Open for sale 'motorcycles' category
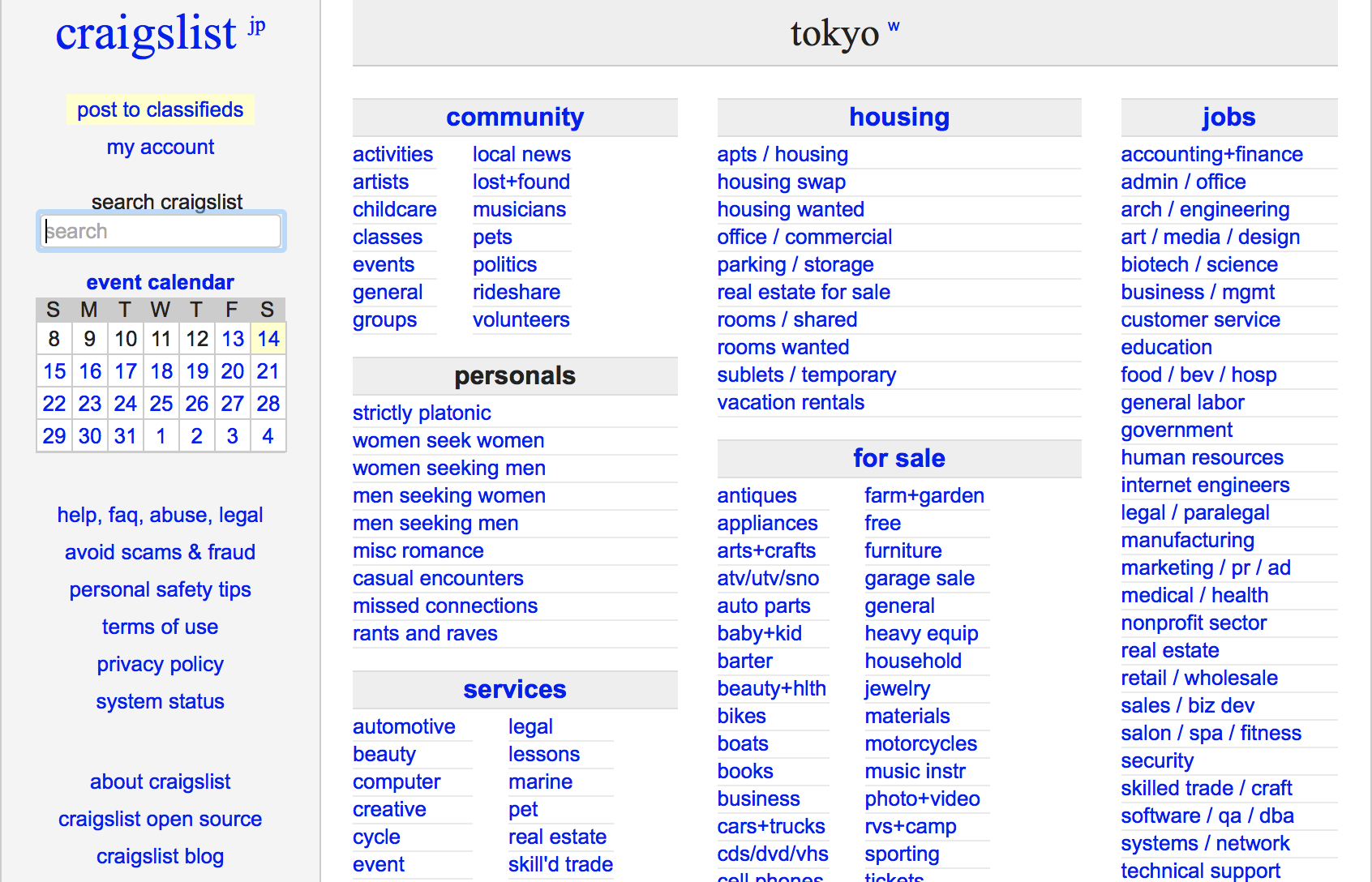Image resolution: width=1372 pixels, height=882 pixels. click(920, 743)
